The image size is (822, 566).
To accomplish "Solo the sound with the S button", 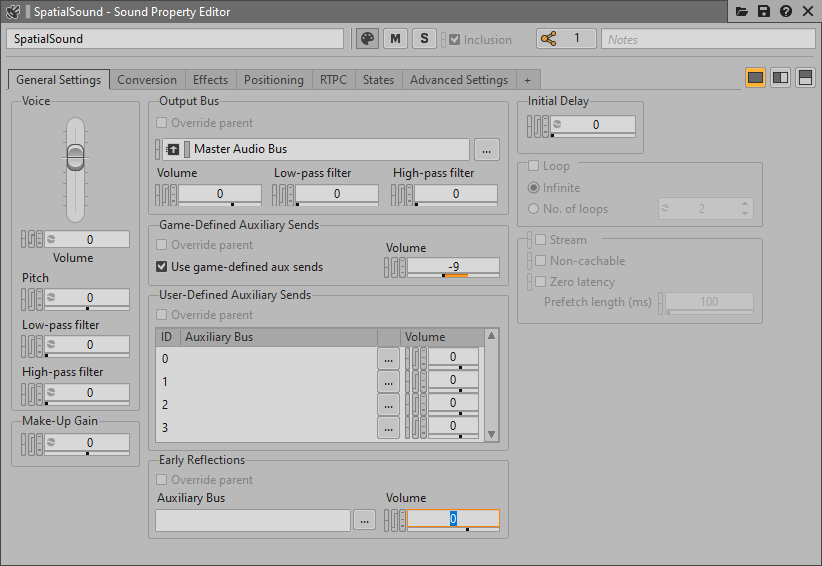I will coord(424,39).
